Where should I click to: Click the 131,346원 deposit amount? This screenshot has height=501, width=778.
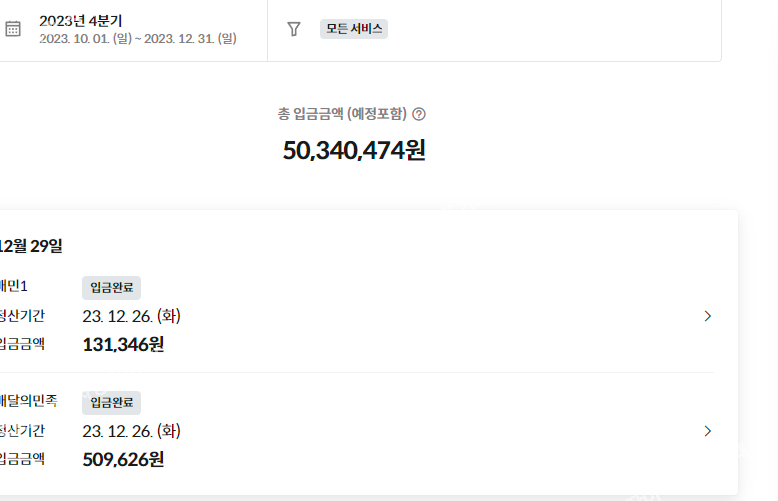[x=123, y=344]
